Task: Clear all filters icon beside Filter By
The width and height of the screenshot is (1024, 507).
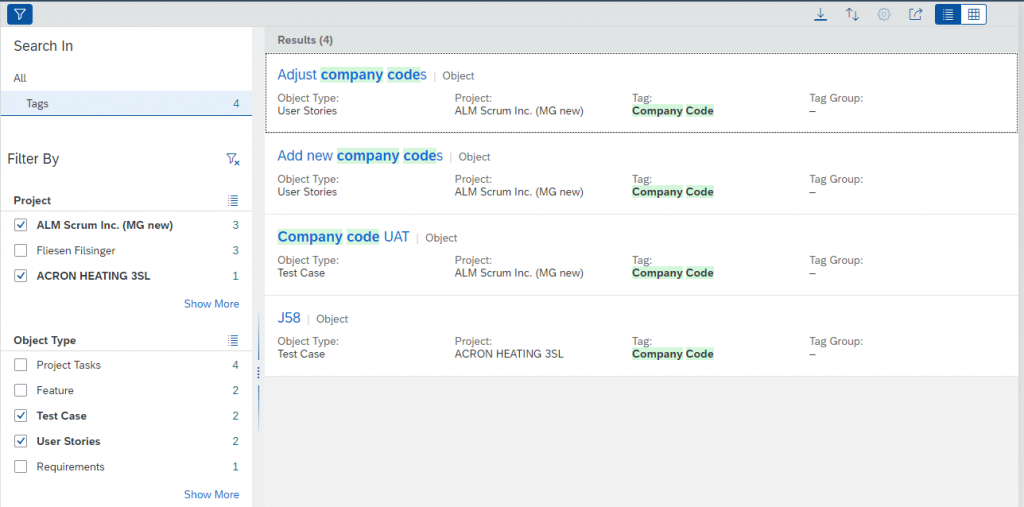Action: click(232, 159)
